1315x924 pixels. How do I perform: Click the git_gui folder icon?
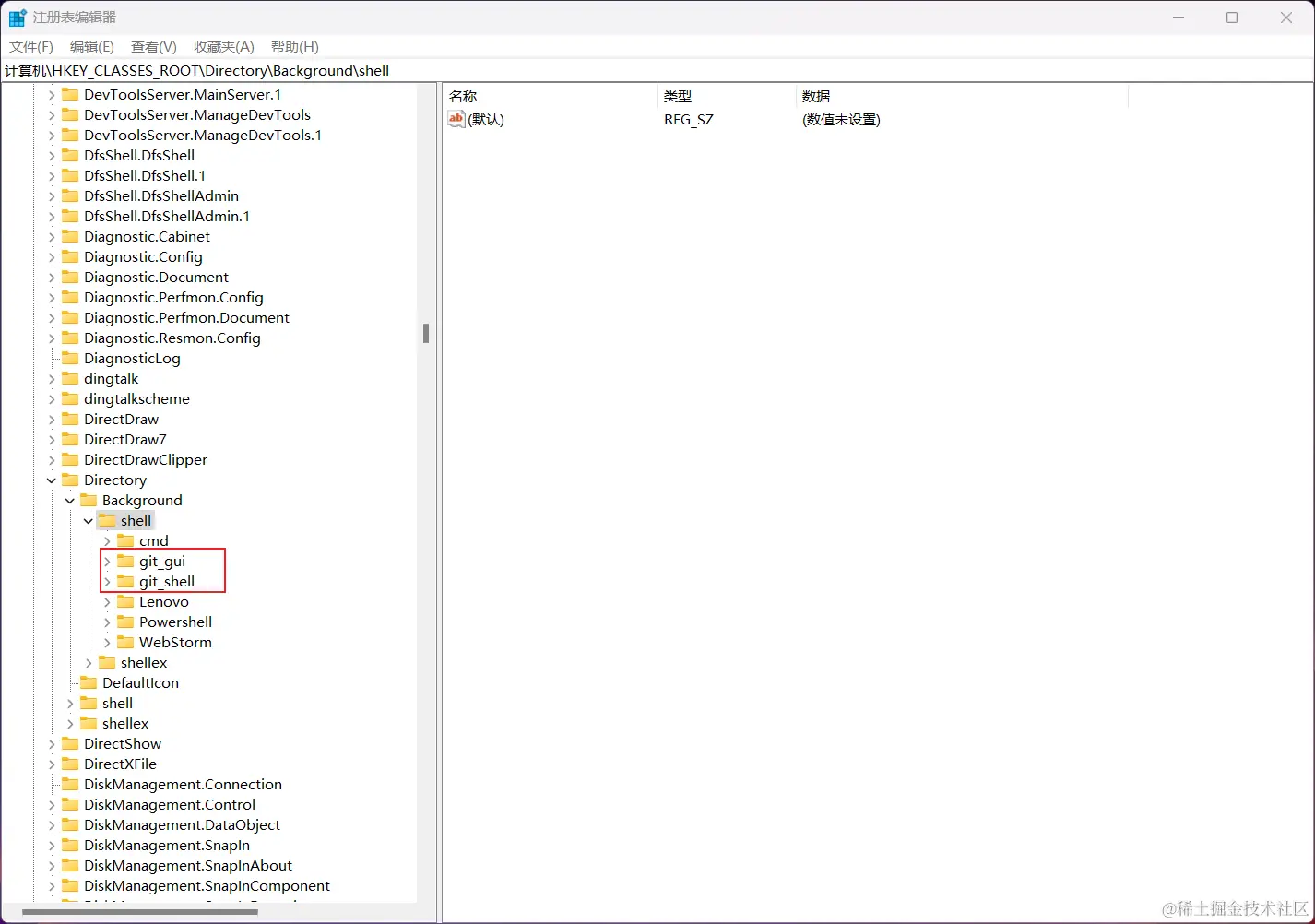click(x=125, y=561)
